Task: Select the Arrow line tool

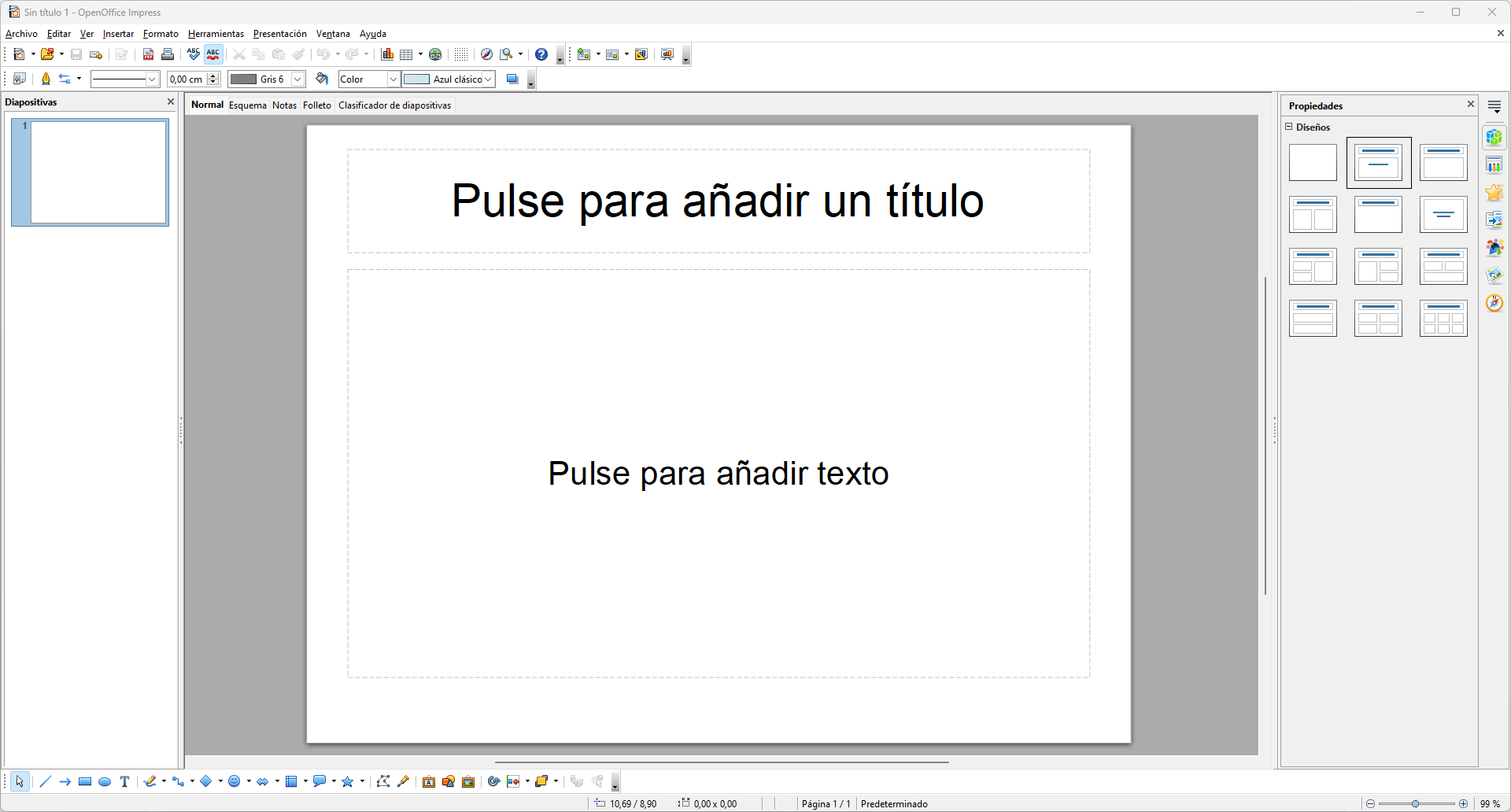Action: pyautogui.click(x=65, y=781)
